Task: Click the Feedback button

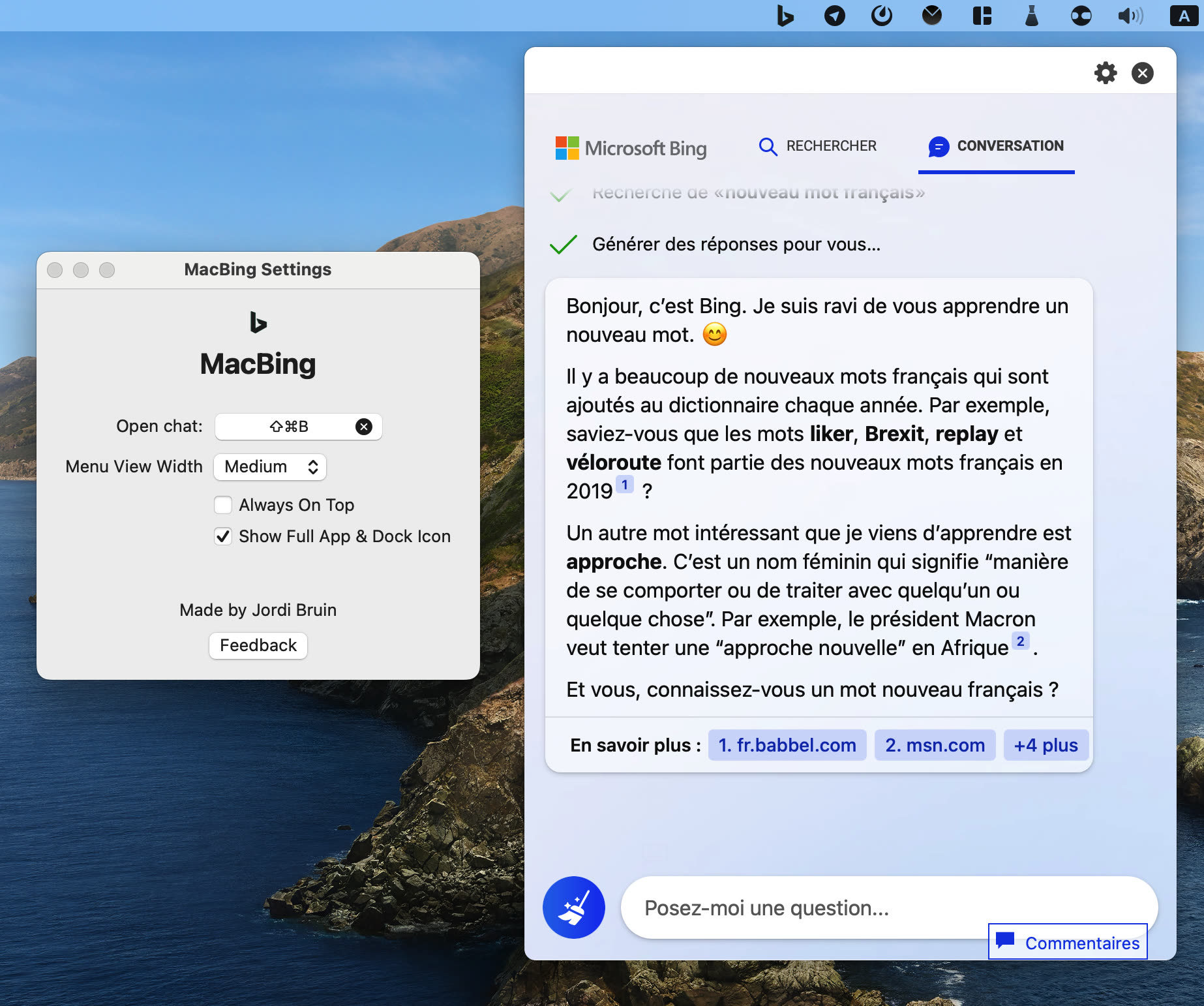Action: coord(258,645)
